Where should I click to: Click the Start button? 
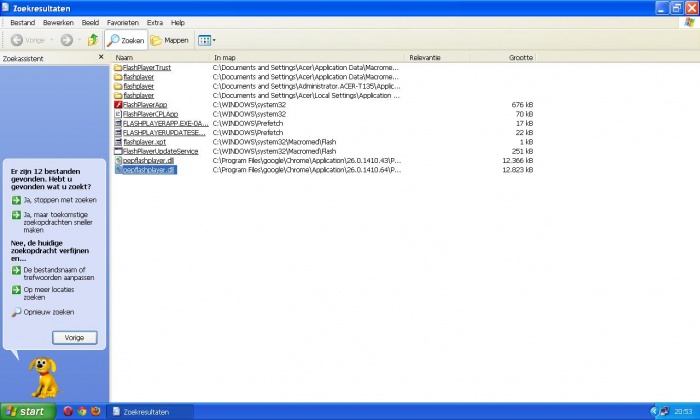(x=27, y=411)
